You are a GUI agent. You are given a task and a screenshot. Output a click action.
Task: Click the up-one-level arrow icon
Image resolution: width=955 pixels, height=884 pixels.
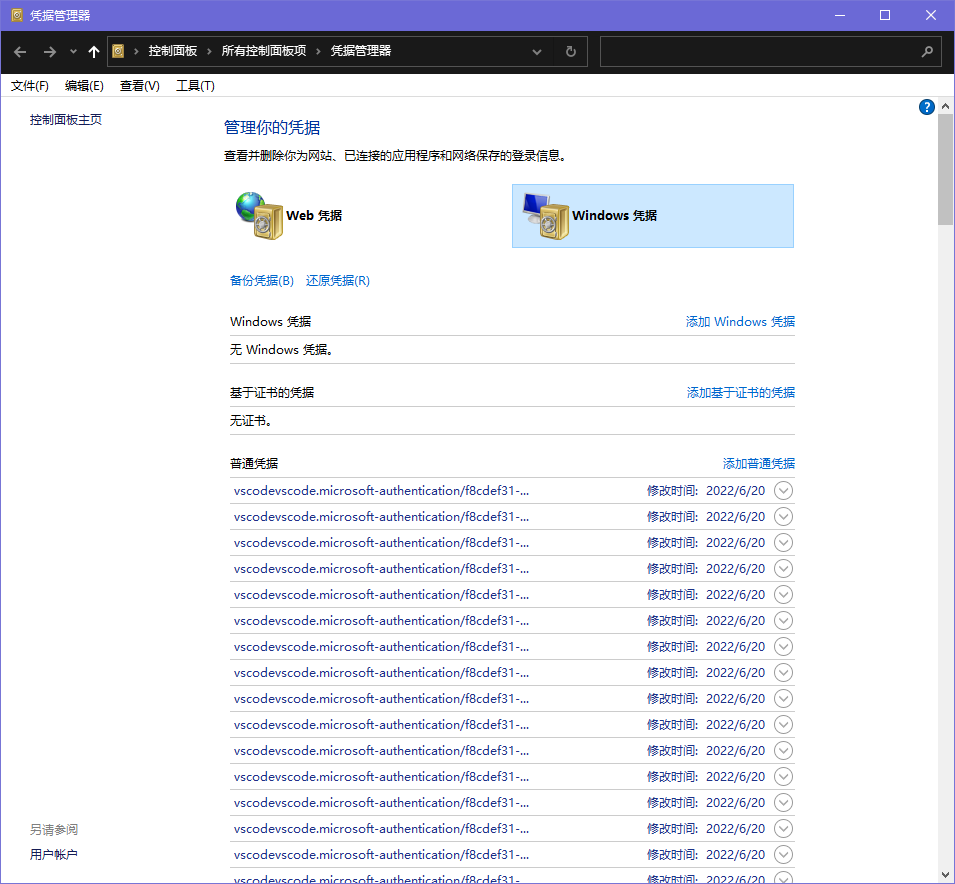point(93,51)
